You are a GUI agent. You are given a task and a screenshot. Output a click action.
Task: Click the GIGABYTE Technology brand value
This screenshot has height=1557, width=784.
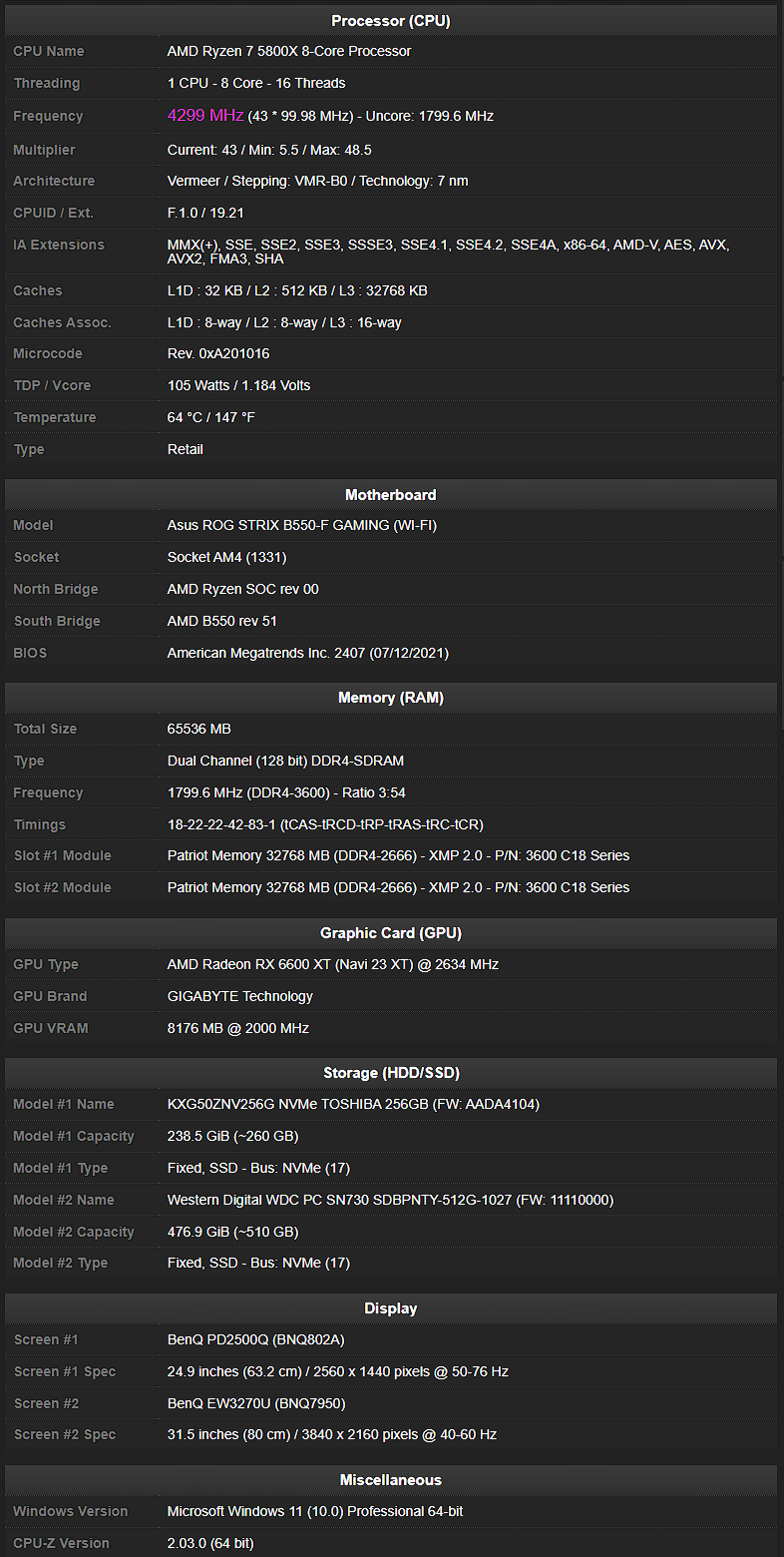point(240,996)
